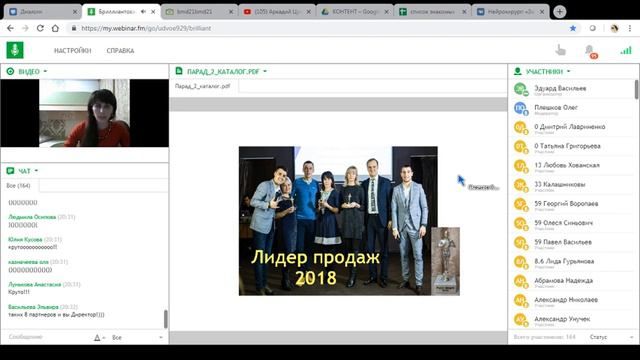Image resolution: width=640 pixels, height=360 pixels.
Task: Click the presenter video thumbnail
Action: pos(84,113)
